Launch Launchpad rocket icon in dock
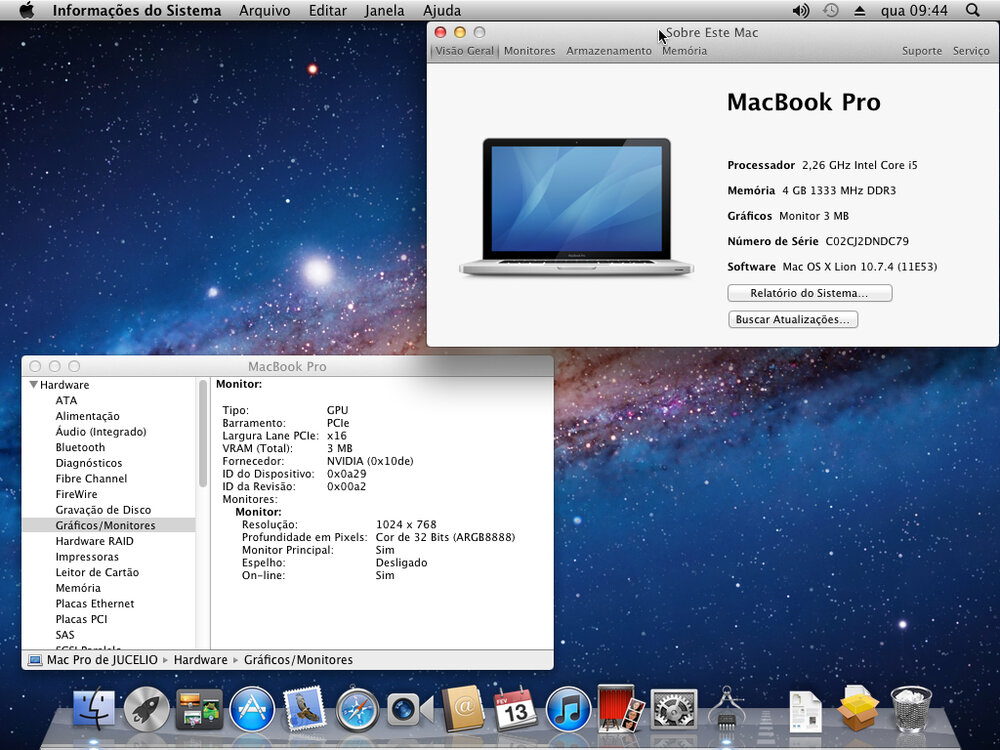Viewport: 1000px width, 750px height. coord(147,709)
